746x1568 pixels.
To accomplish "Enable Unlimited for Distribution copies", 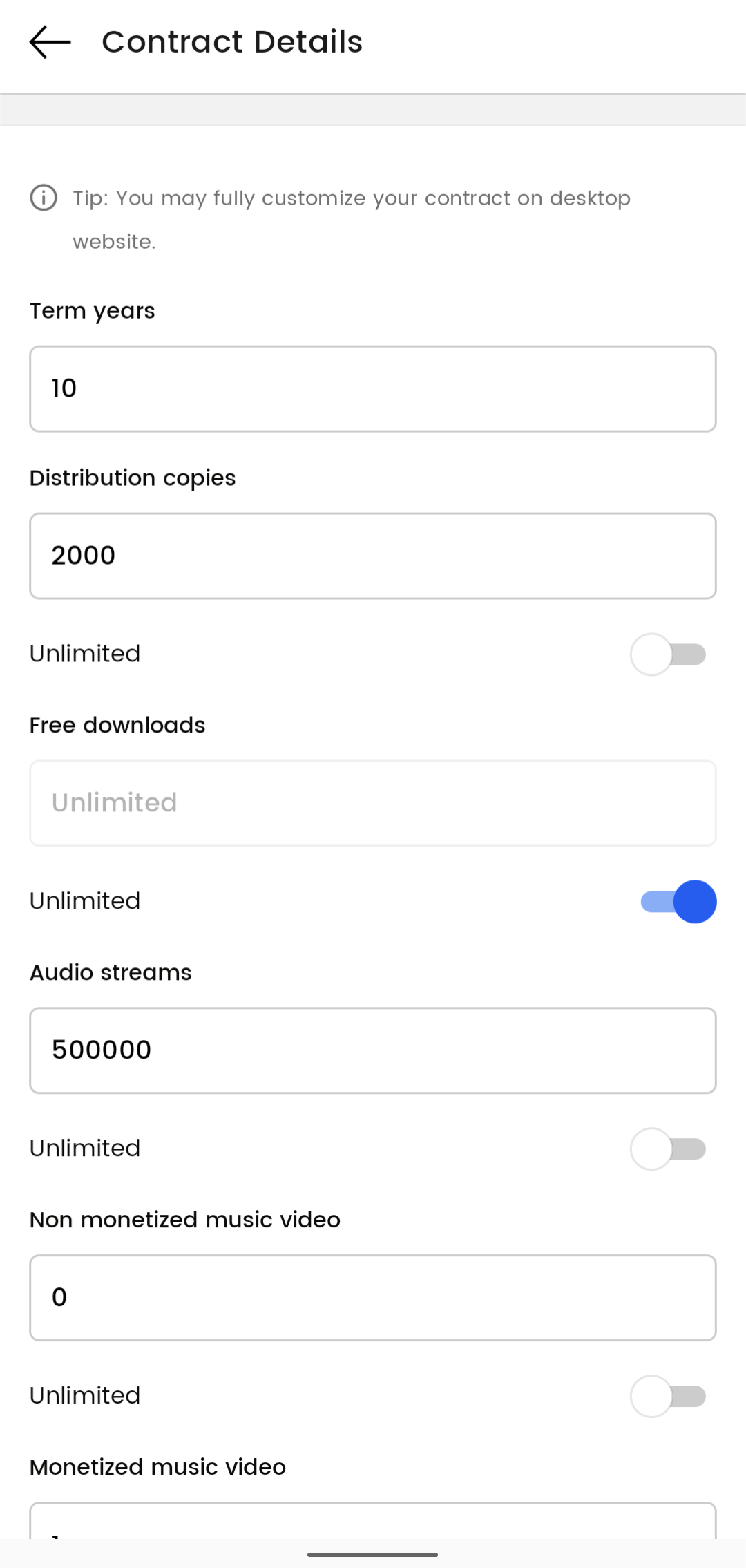I will (x=668, y=654).
